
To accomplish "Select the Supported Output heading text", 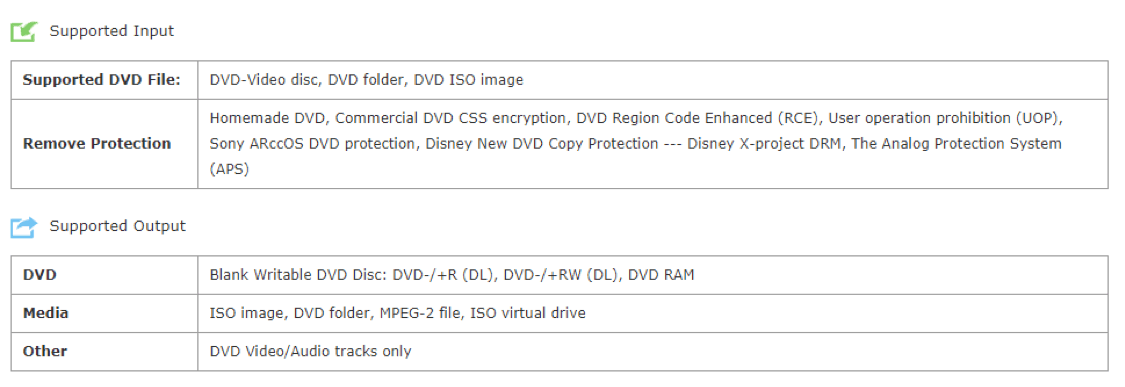I will click(x=118, y=225).
